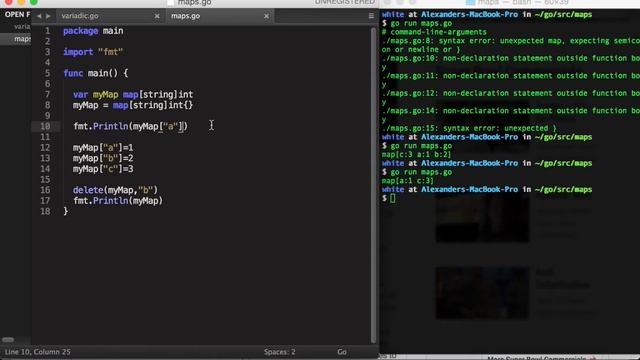640x360 pixels.
Task: Click the delete(myMap,"b") statement
Action: pos(116,190)
